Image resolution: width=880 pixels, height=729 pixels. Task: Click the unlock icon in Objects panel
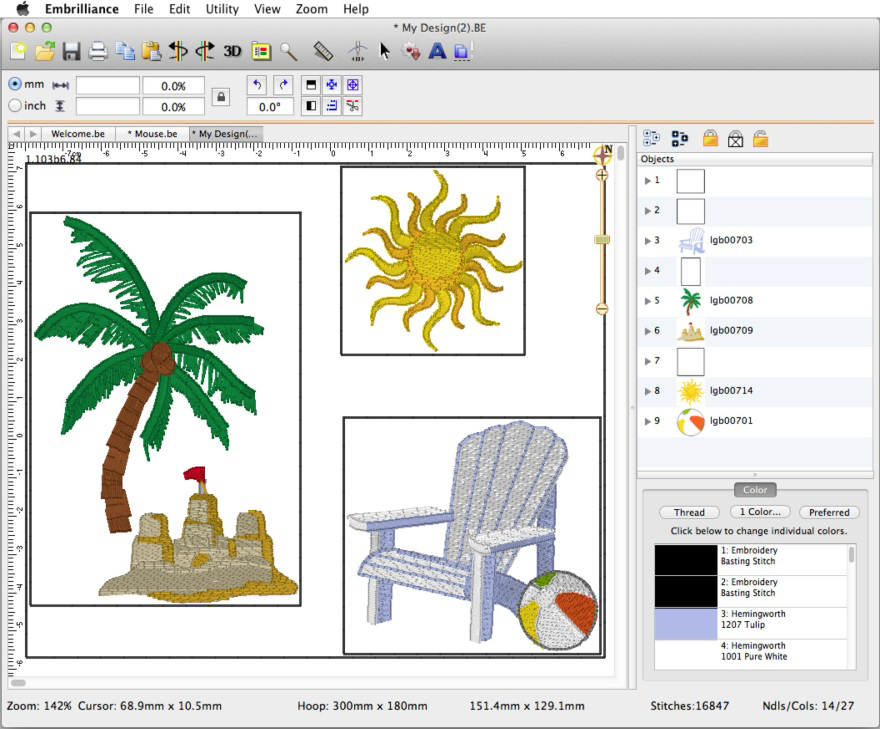click(x=761, y=139)
